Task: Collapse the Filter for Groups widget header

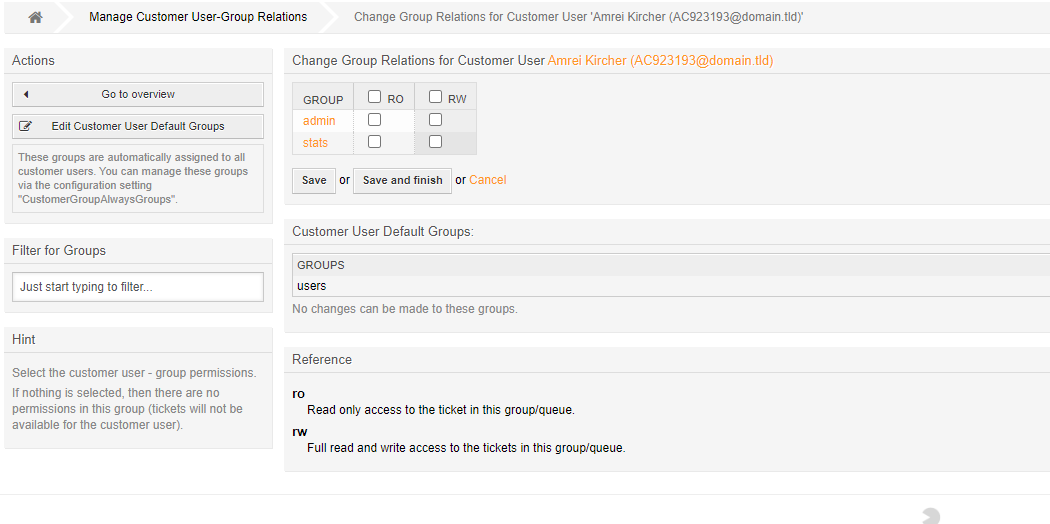Action: (138, 251)
